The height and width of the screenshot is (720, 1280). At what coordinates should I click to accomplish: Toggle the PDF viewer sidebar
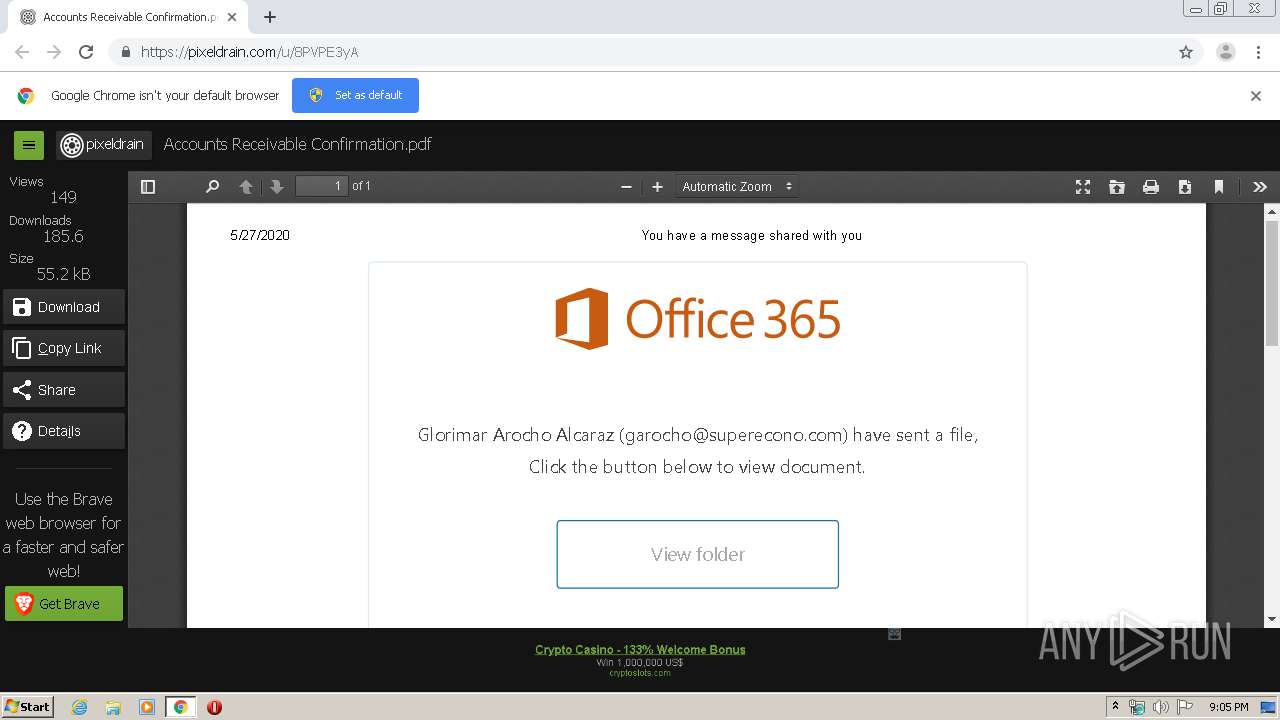(x=148, y=187)
